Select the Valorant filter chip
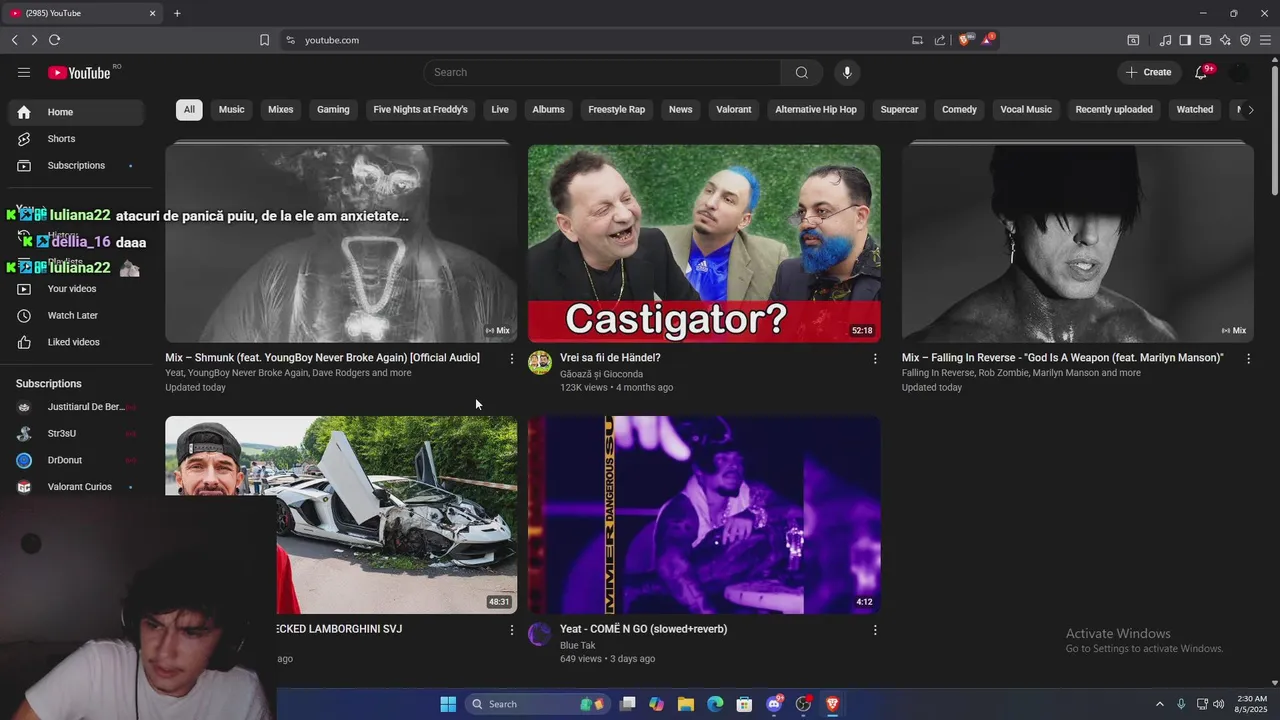This screenshot has width=1280, height=720. (734, 110)
